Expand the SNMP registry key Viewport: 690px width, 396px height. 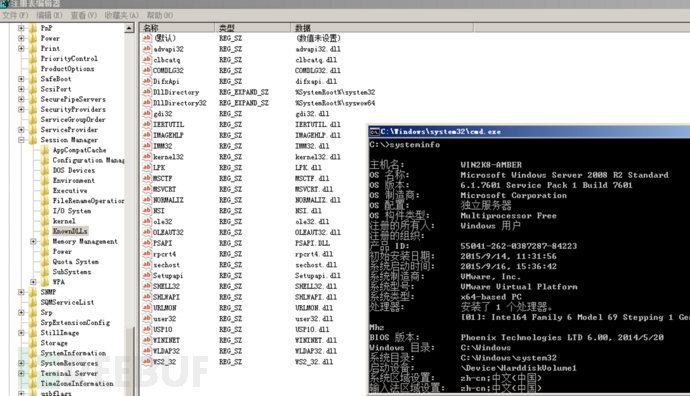point(21,292)
